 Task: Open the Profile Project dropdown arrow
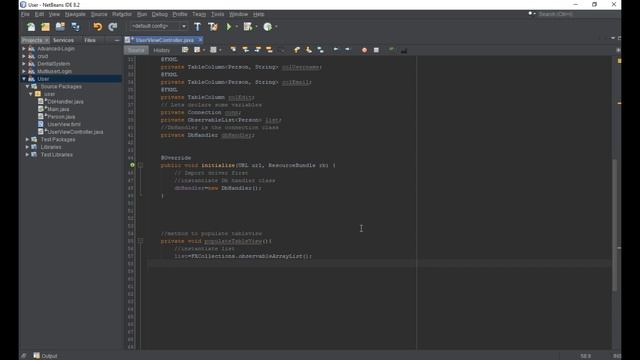coord(276,27)
